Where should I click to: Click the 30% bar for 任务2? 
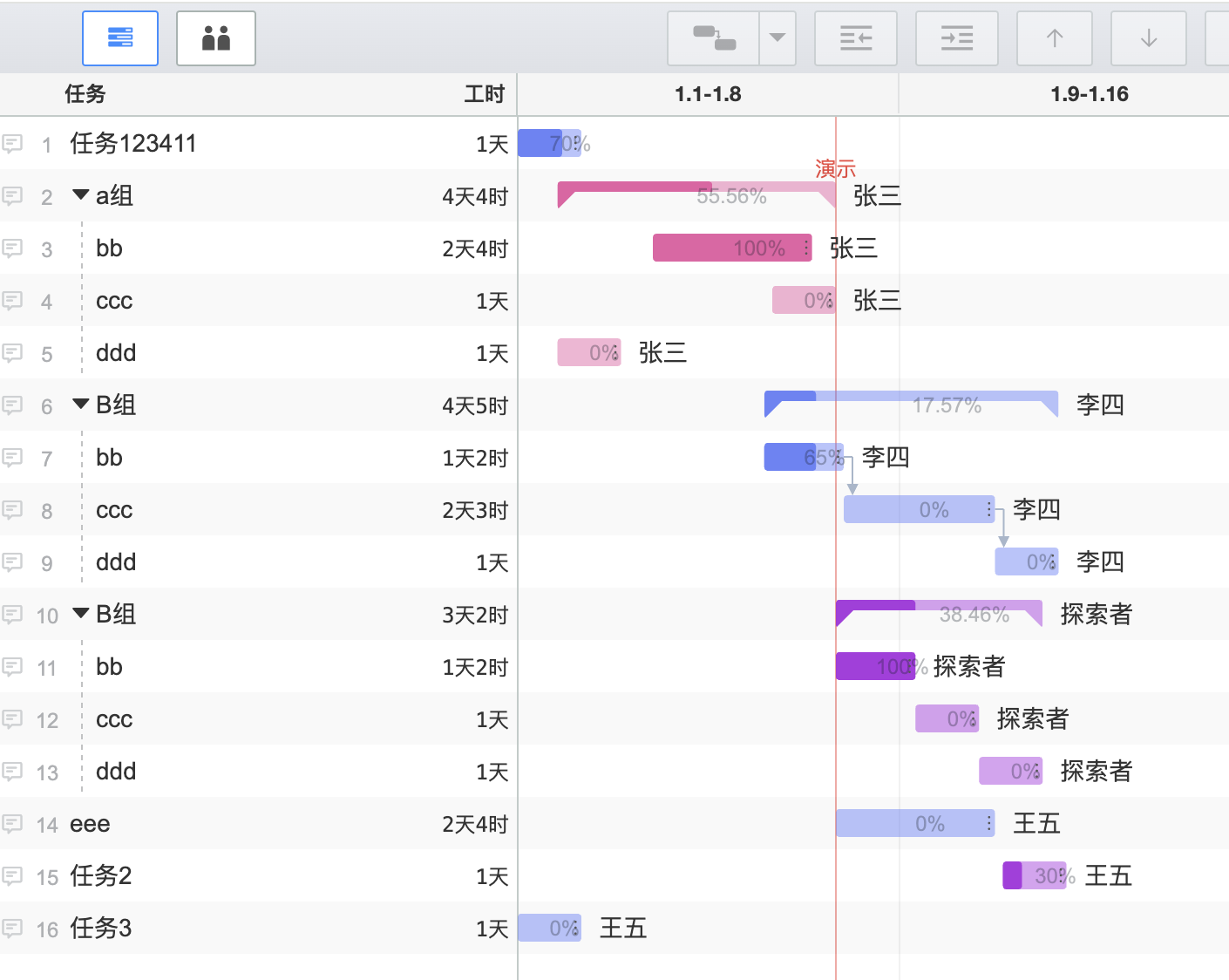click(x=1035, y=875)
